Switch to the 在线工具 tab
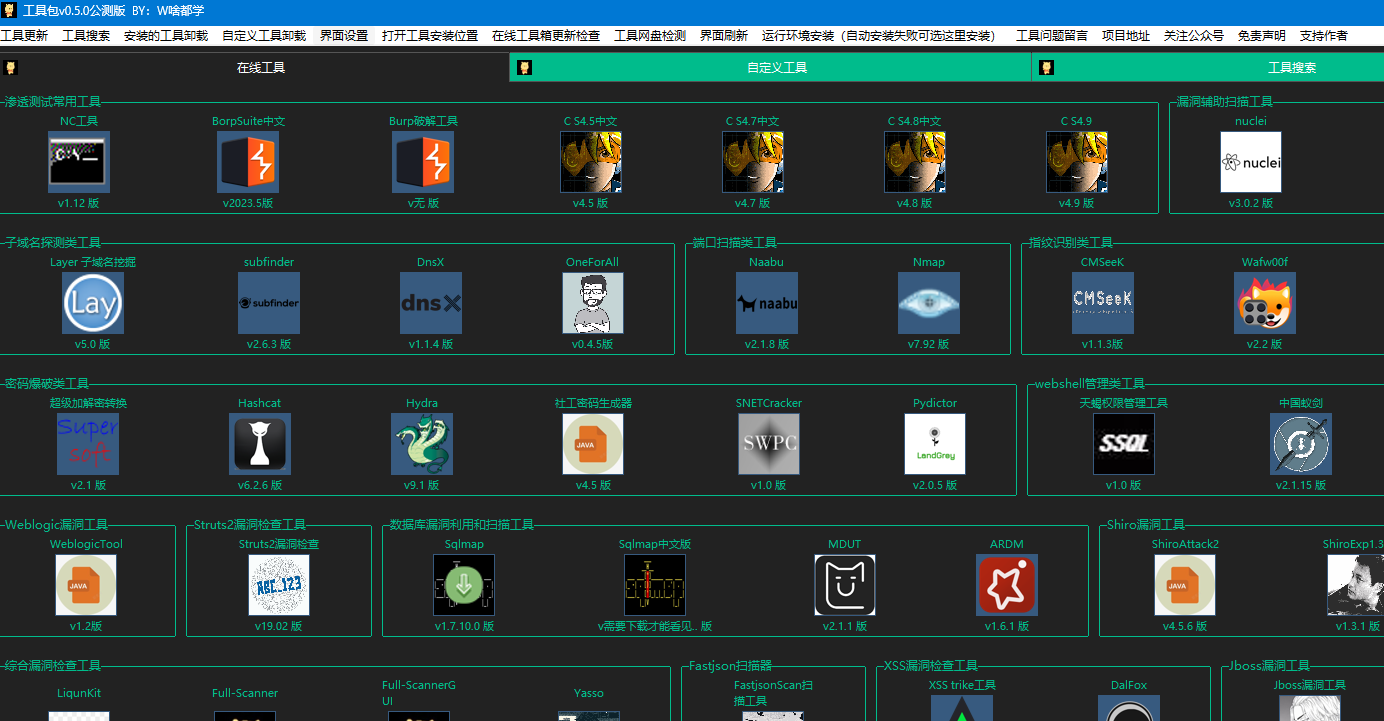Image resolution: width=1384 pixels, height=721 pixels. pyautogui.click(x=254, y=67)
